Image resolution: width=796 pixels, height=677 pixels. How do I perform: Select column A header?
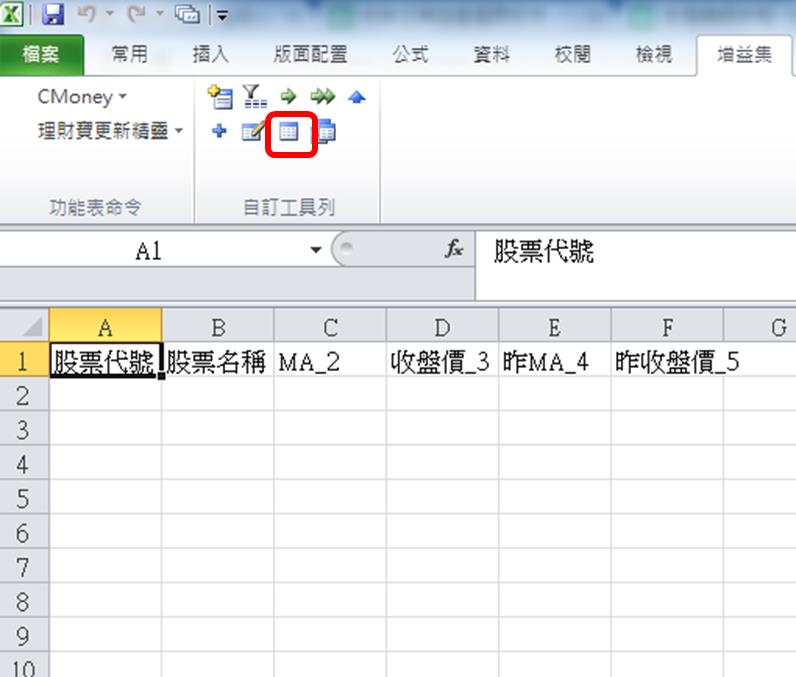(x=106, y=327)
